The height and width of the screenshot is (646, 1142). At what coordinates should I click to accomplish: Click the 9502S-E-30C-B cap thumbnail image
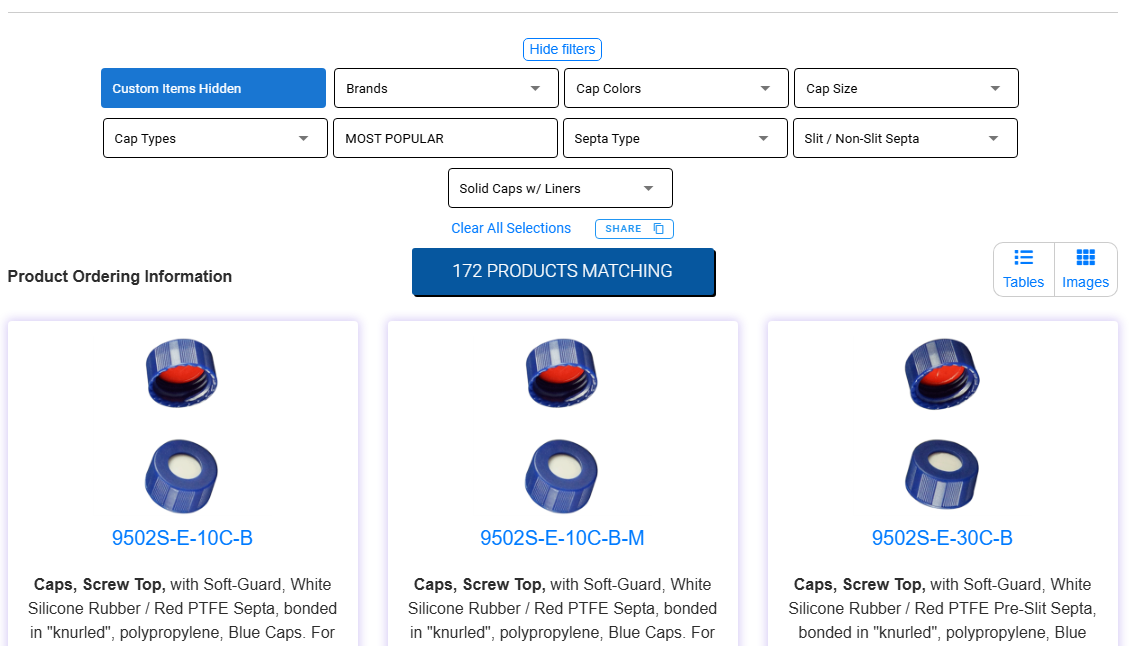point(941,373)
